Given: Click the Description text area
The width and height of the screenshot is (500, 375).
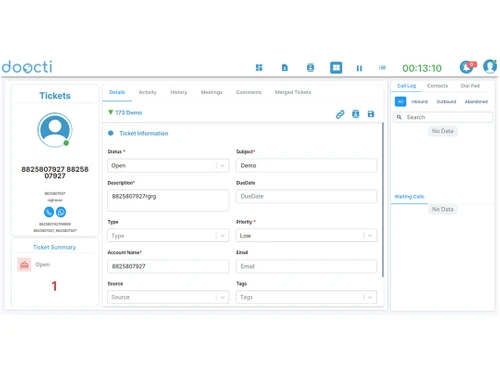Looking at the screenshot, I should pos(168,200).
